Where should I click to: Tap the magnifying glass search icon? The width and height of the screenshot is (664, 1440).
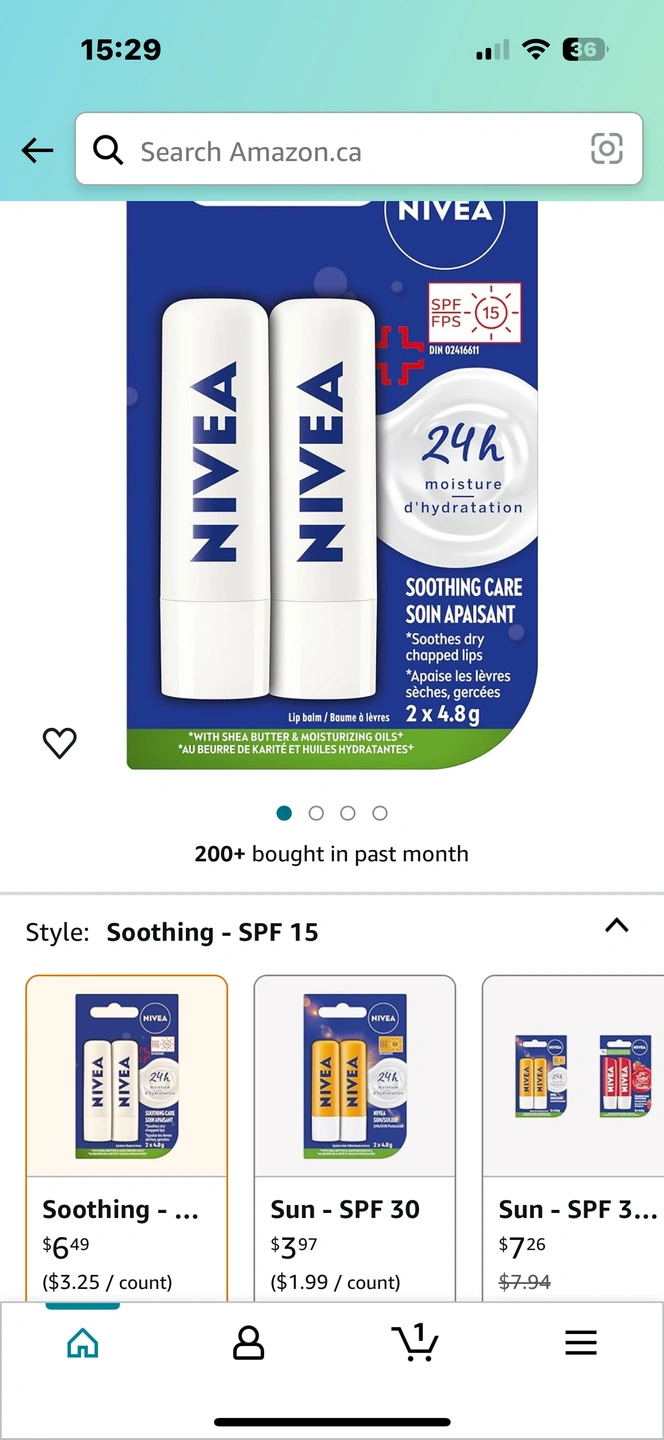tap(108, 150)
